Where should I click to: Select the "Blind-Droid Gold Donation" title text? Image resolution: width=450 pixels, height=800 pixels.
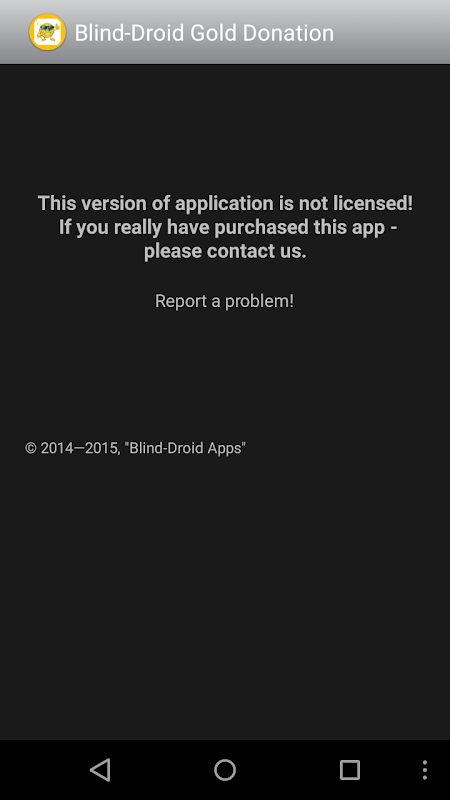click(x=204, y=33)
